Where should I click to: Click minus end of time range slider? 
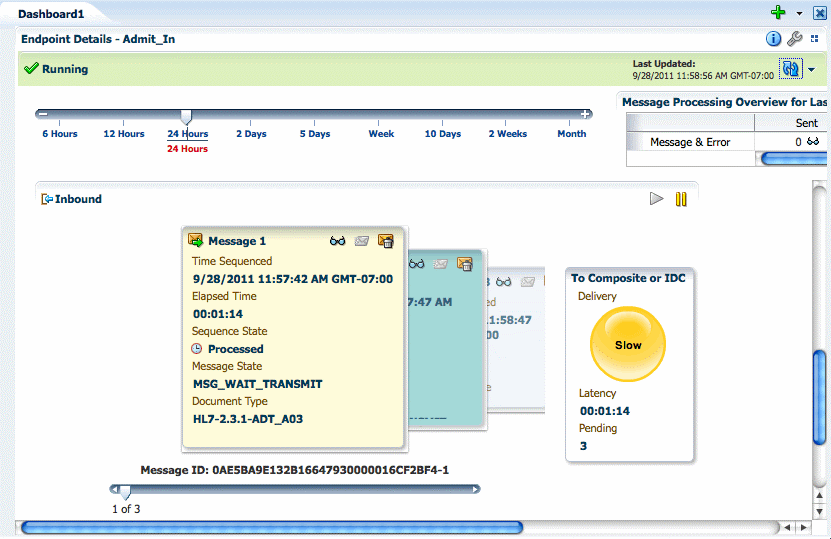tap(43, 114)
